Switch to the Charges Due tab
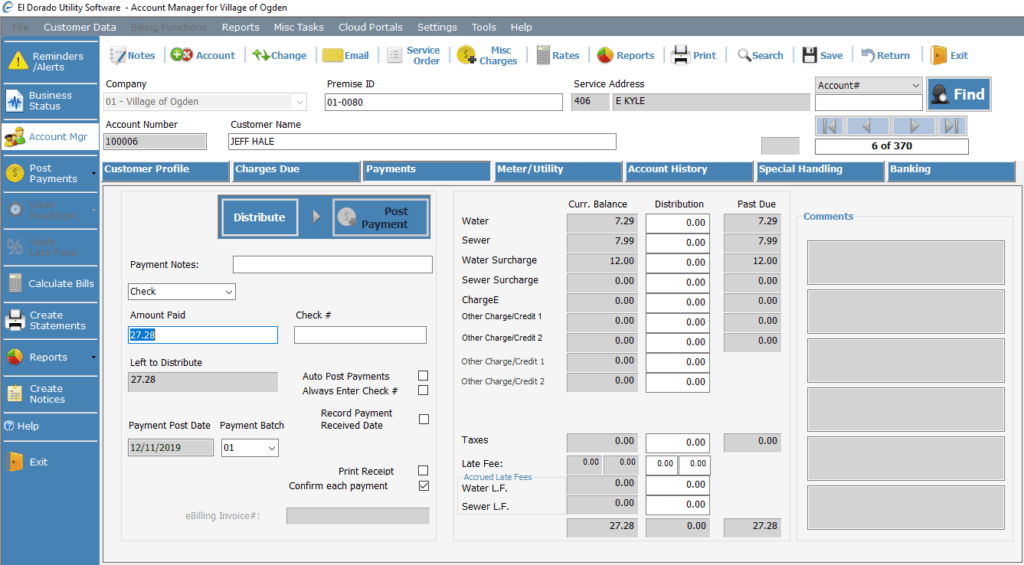 pyautogui.click(x=296, y=170)
